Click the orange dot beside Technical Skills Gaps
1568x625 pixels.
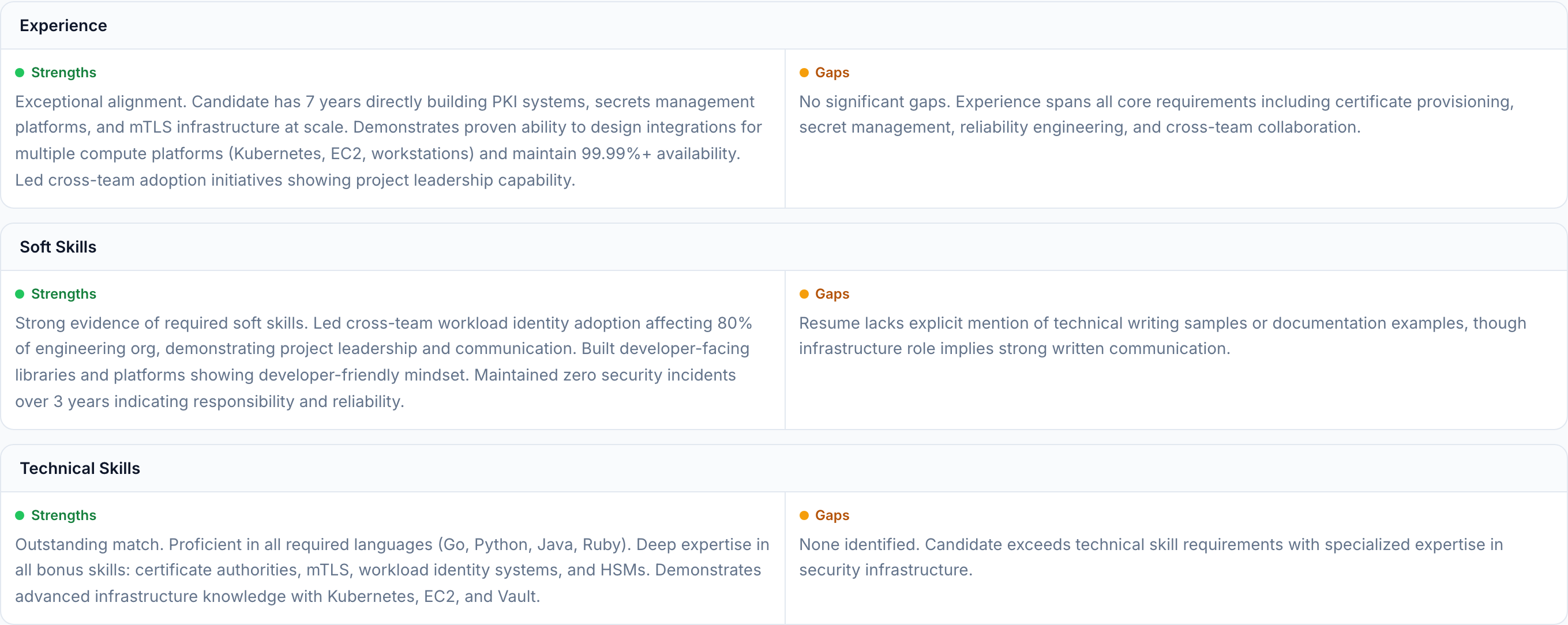click(x=804, y=515)
